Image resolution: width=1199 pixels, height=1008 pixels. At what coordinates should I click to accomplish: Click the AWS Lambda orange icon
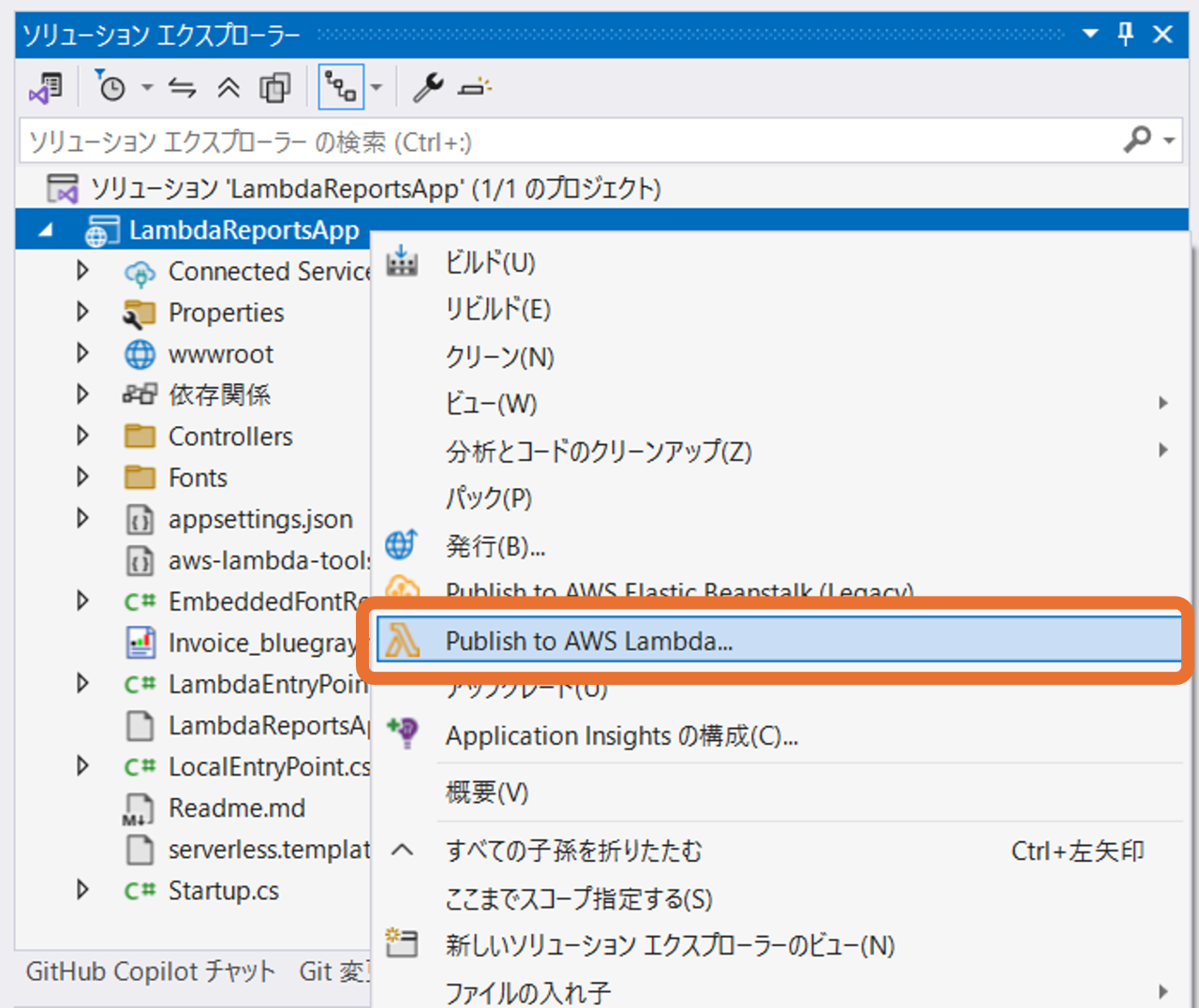402,641
